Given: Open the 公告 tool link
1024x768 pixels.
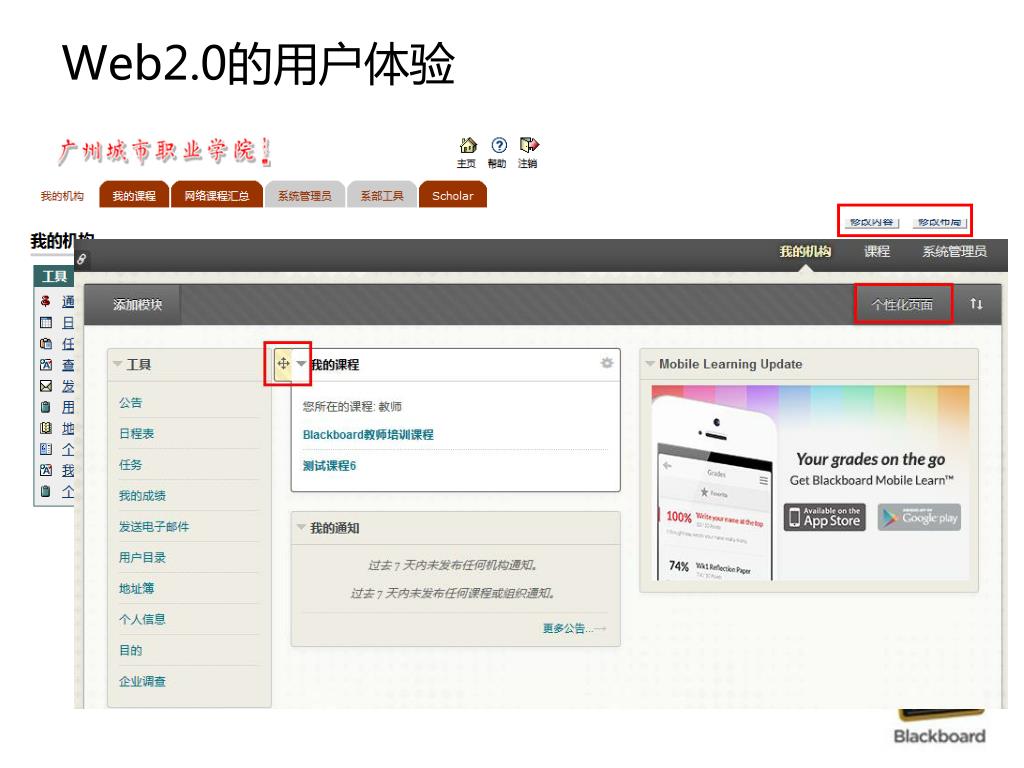Looking at the screenshot, I should (x=131, y=402).
